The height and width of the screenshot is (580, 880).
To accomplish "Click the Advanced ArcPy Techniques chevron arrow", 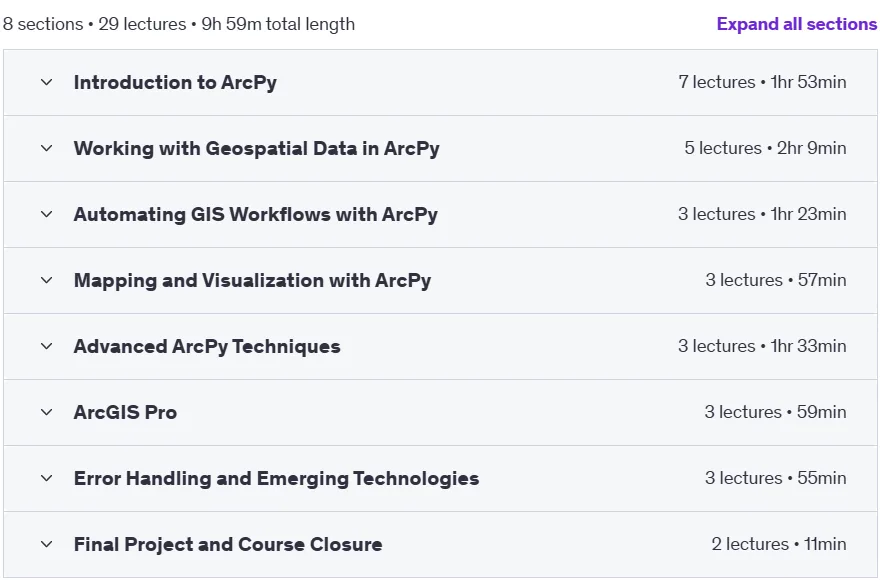I will click(47, 346).
